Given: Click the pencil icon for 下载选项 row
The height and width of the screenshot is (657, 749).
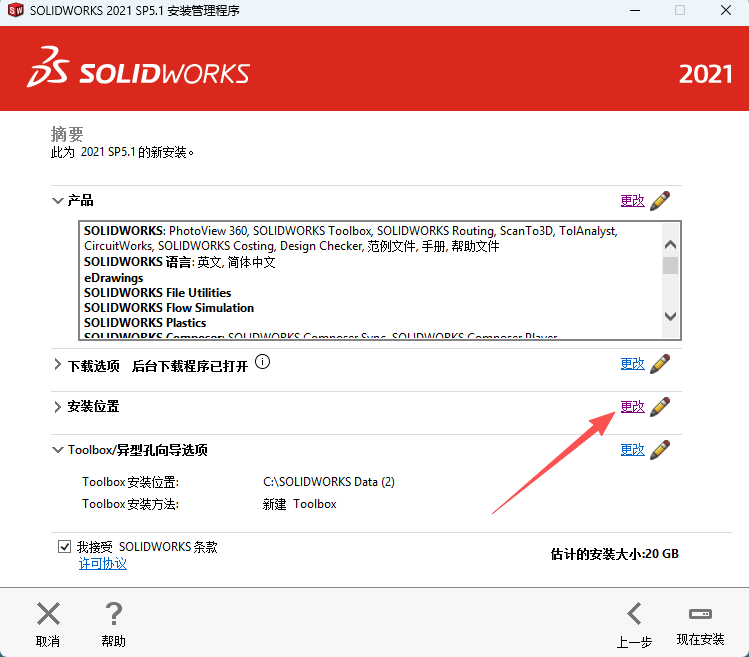Looking at the screenshot, I should (660, 364).
